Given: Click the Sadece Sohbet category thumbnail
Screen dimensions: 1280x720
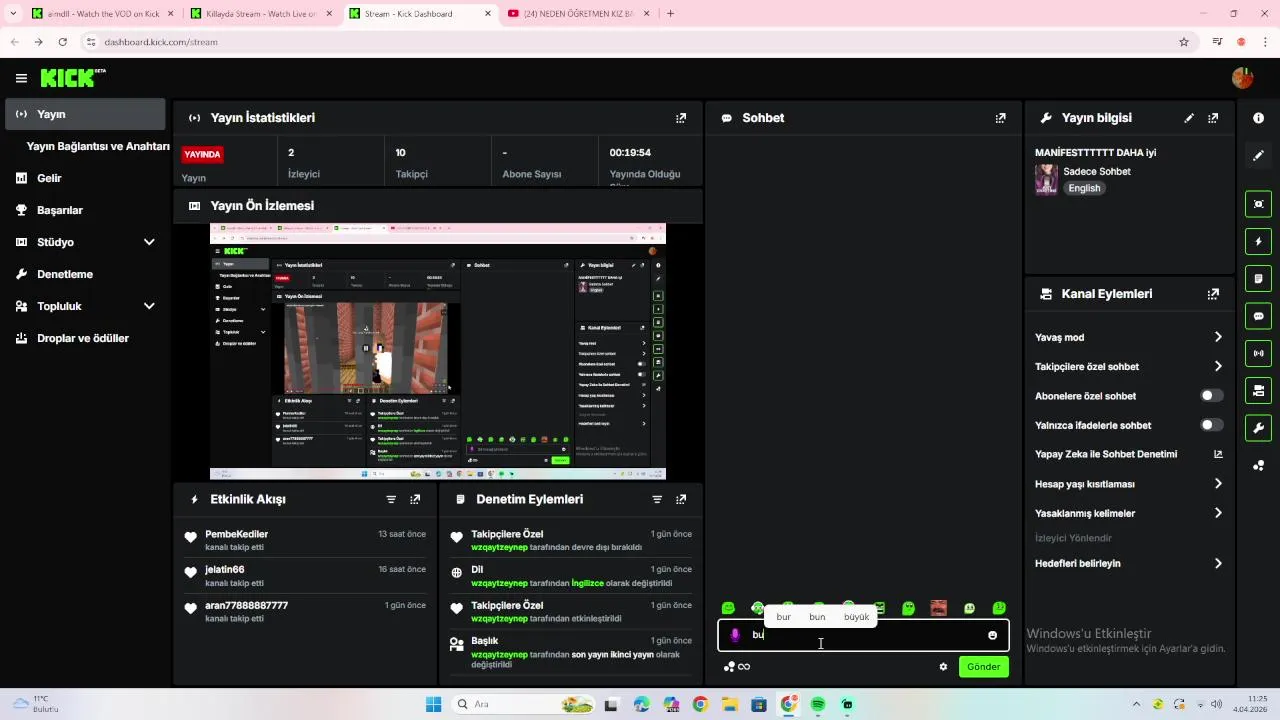Looking at the screenshot, I should (x=1046, y=179).
